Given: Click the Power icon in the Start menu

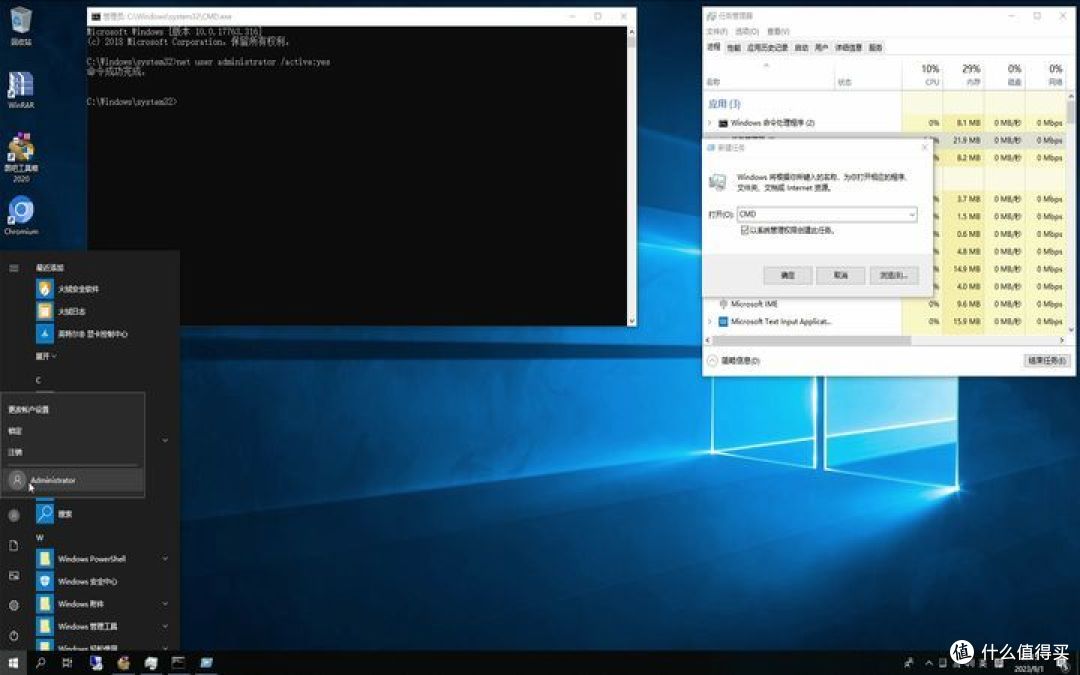Looking at the screenshot, I should click(14, 635).
